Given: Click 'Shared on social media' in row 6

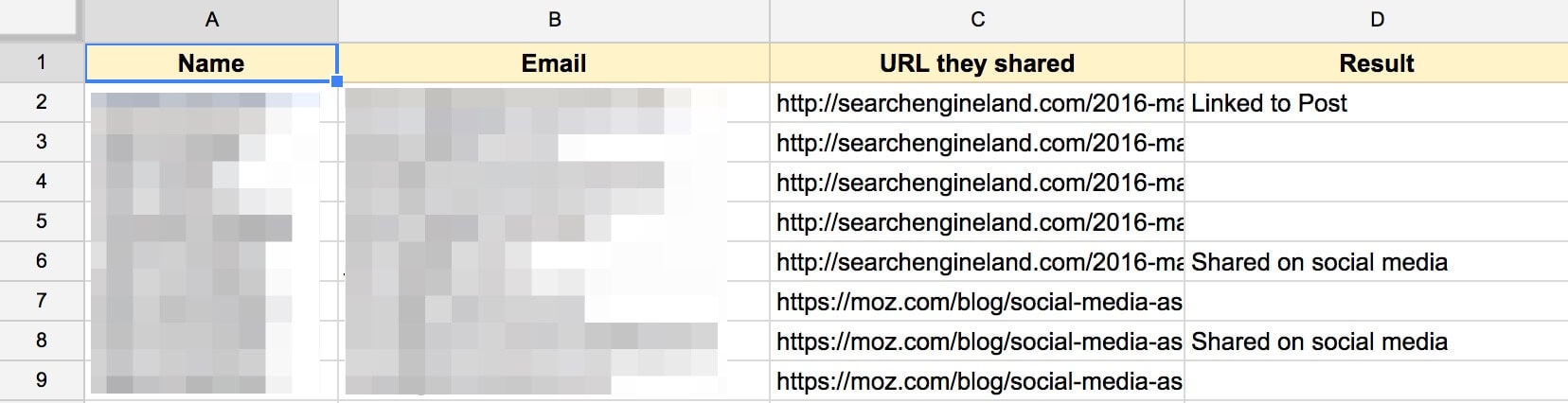Looking at the screenshot, I should 1319,262.
